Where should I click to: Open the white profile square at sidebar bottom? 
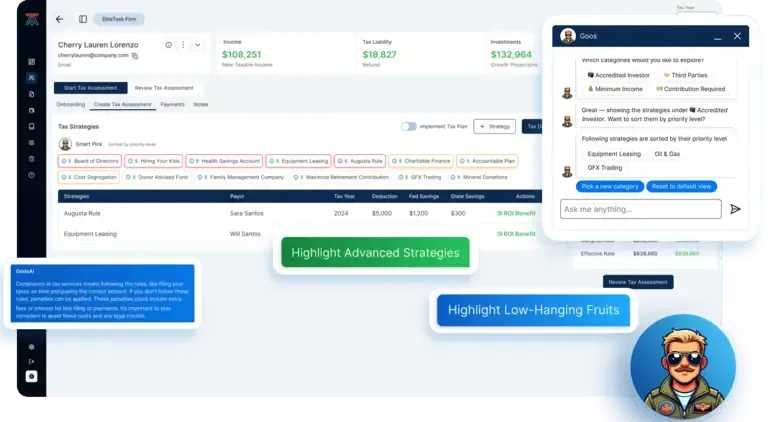(31, 376)
